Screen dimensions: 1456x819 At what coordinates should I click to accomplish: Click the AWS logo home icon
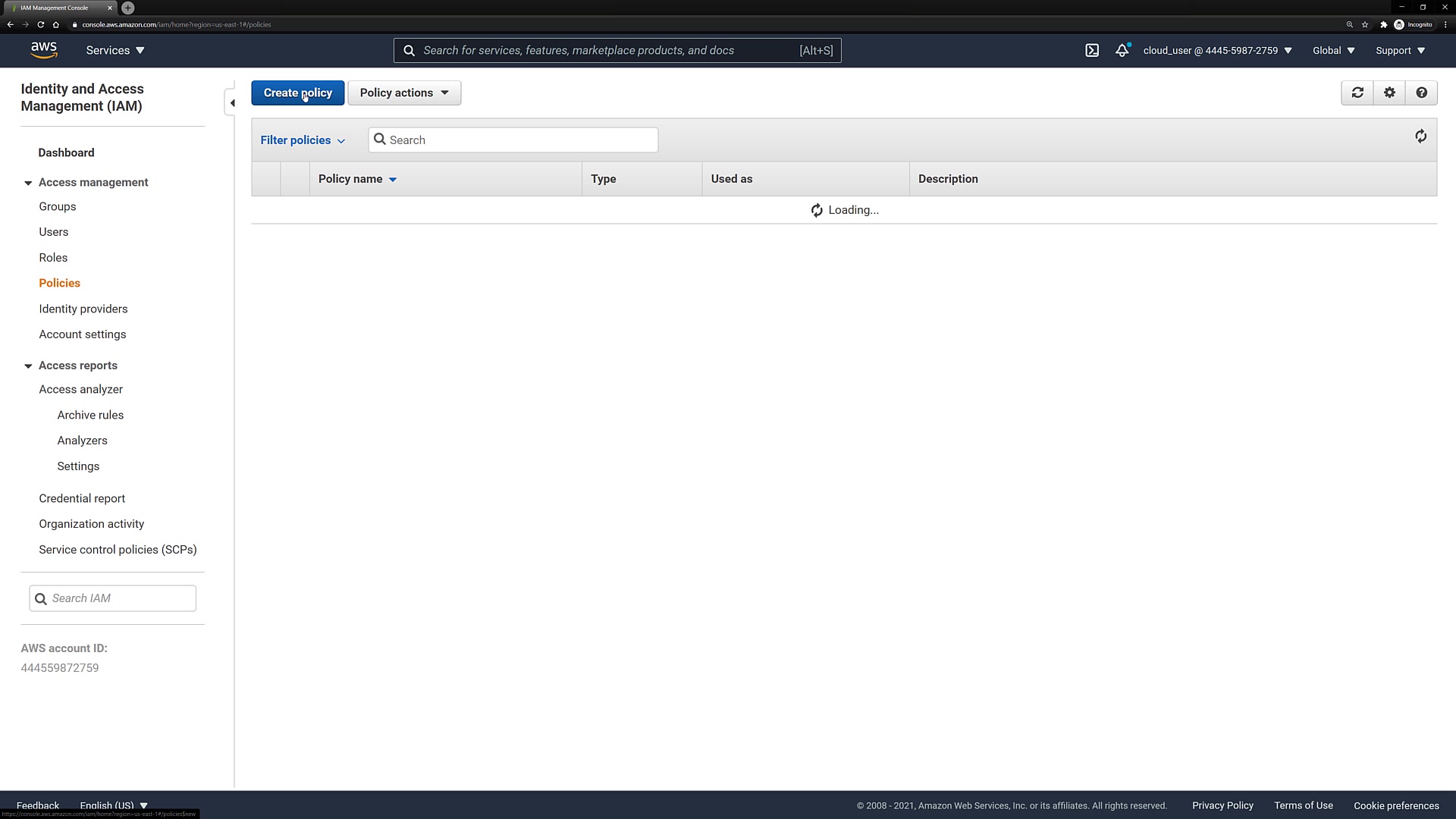pyautogui.click(x=44, y=50)
